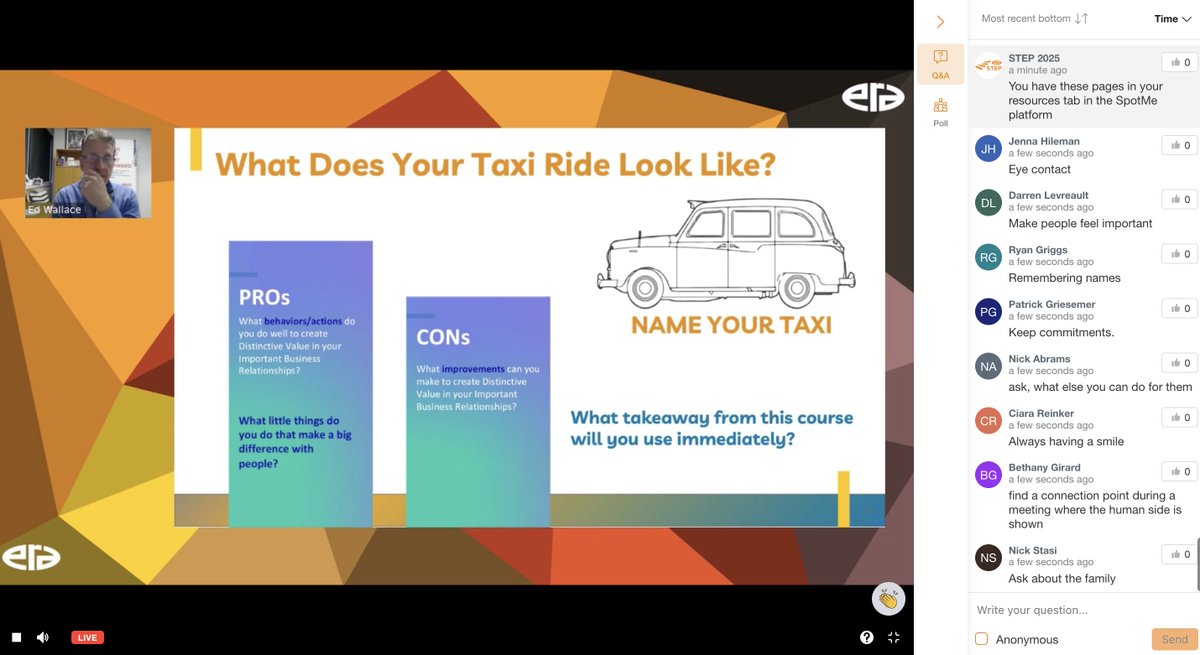Select the text Remembering names
Screen dimensions: 1200x655
tap(1064, 278)
